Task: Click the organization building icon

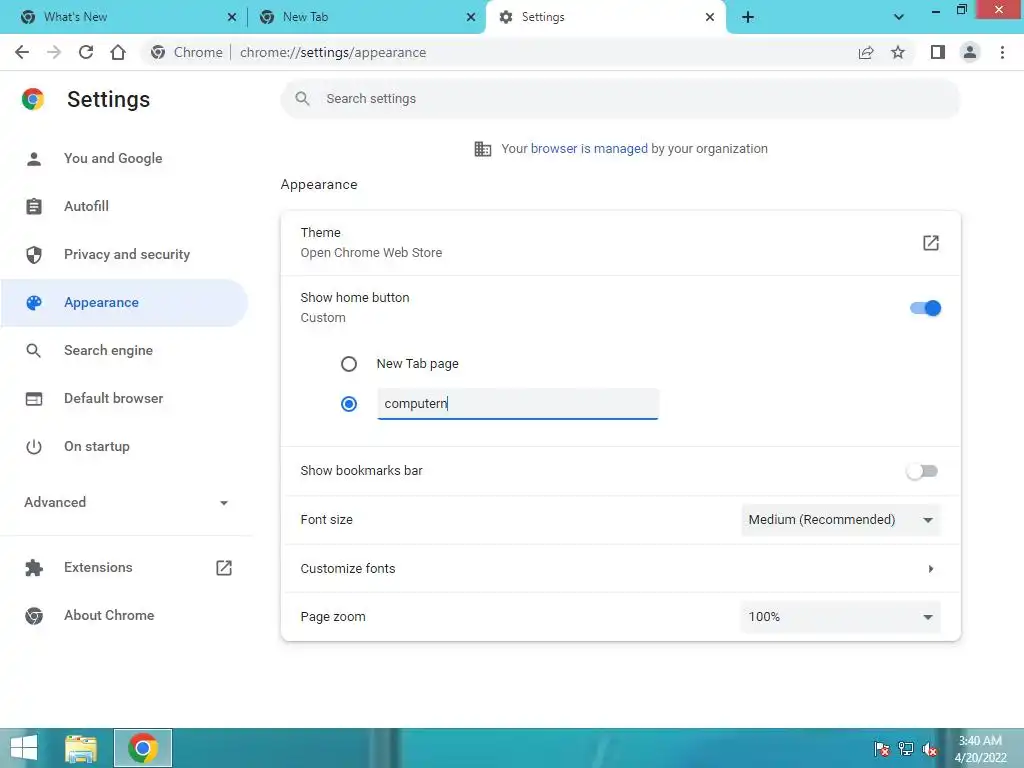Action: [x=483, y=149]
